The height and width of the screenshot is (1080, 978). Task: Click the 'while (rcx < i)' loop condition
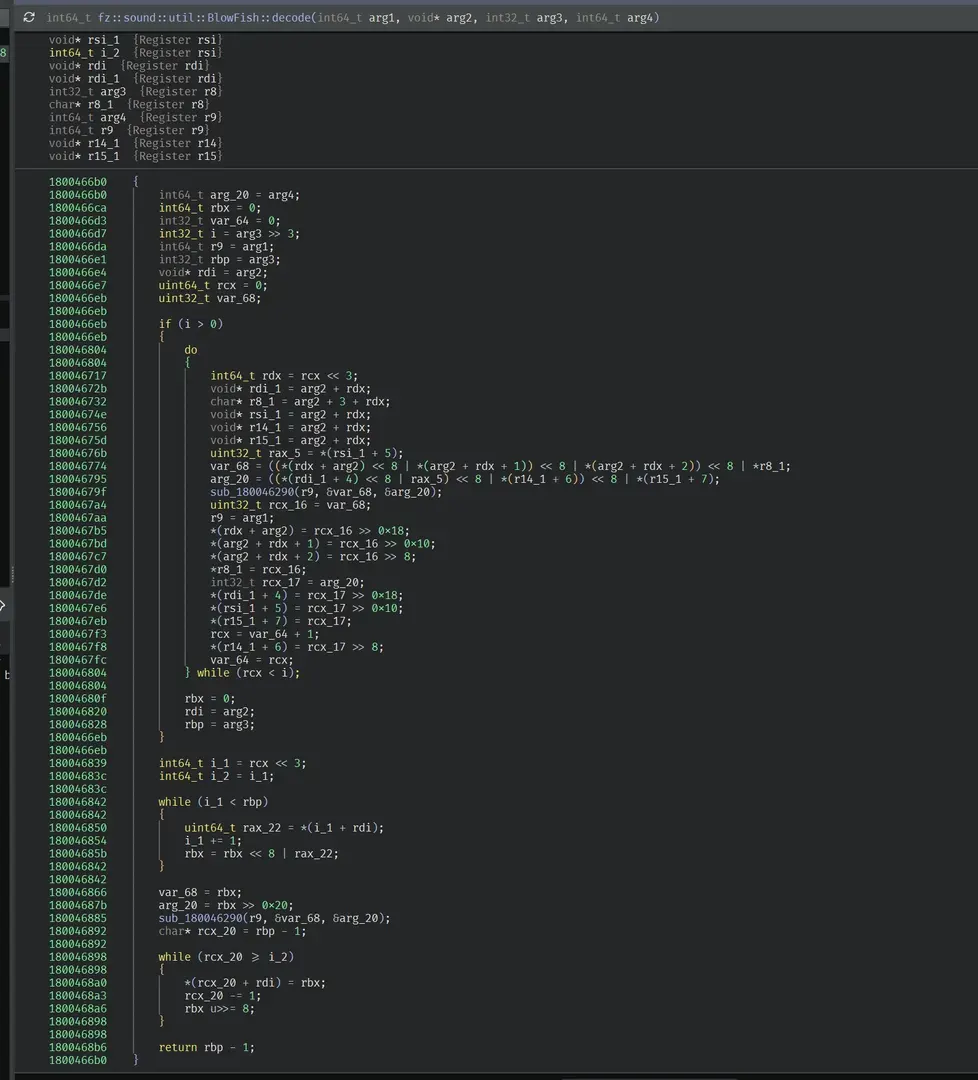coord(248,673)
